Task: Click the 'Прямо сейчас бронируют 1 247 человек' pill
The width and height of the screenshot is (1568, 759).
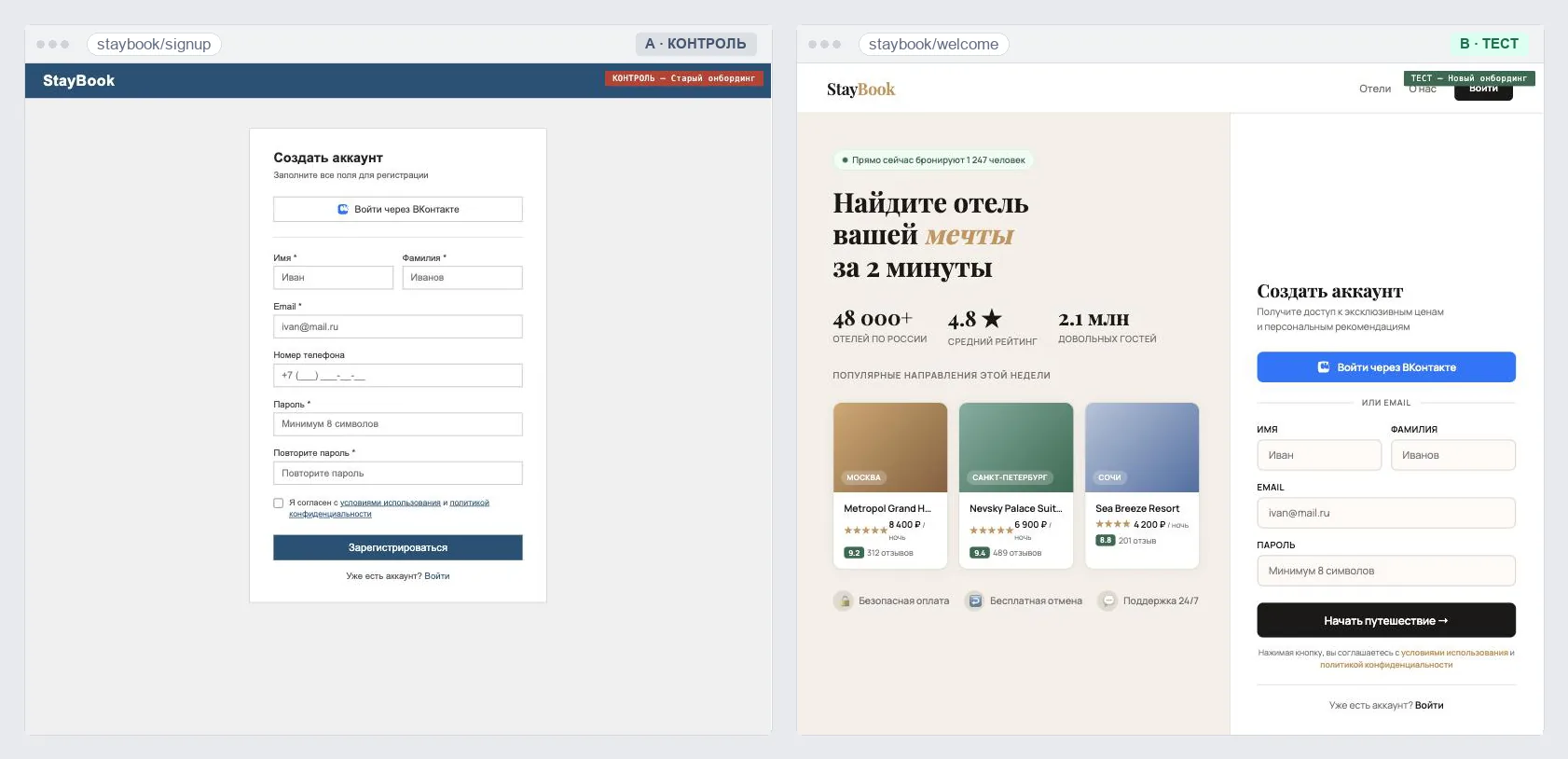Action: tap(933, 160)
